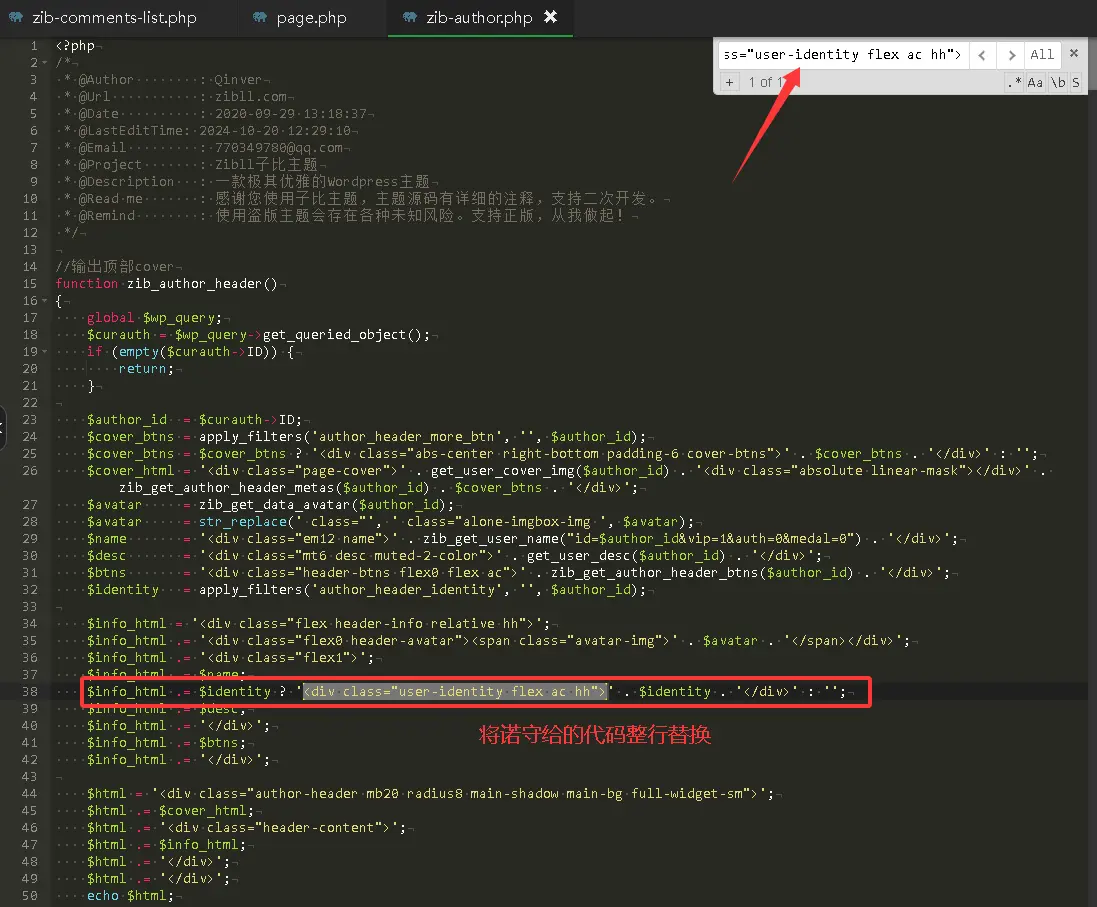
Task: Switch to the zib-comments-list.php tab
Action: click(114, 18)
